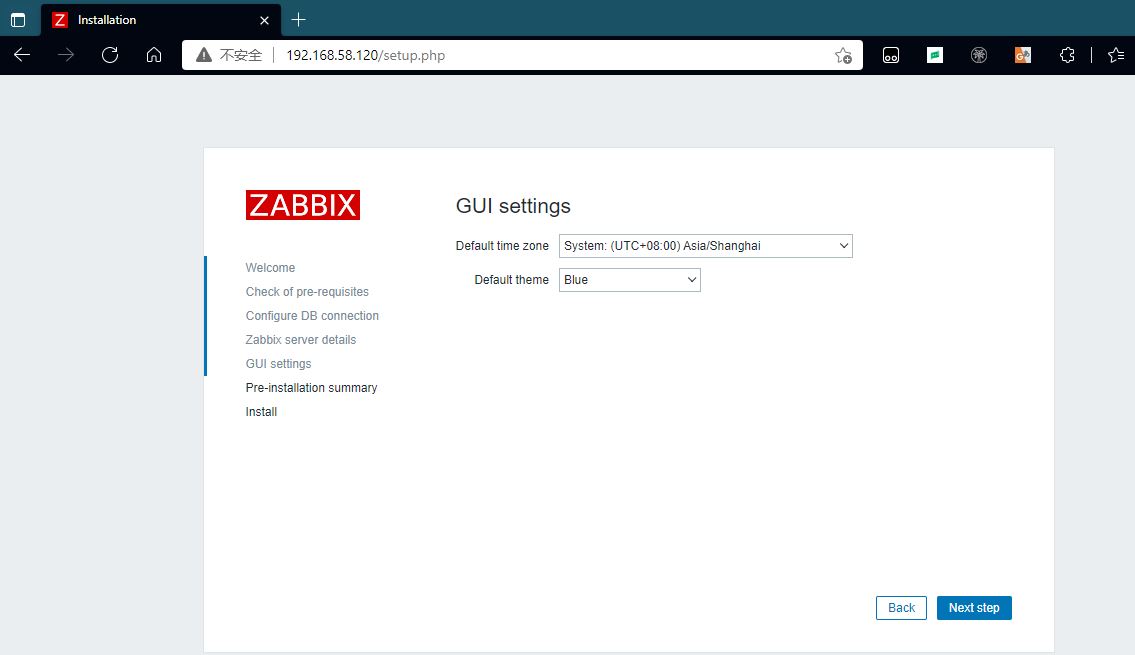Click the 不安全 security label

tap(241, 55)
